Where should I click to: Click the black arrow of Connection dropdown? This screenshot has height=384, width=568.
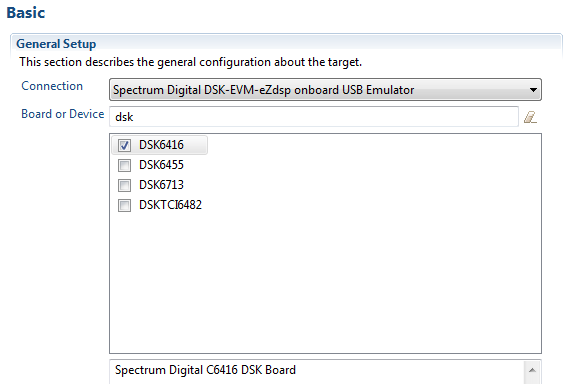[533, 90]
